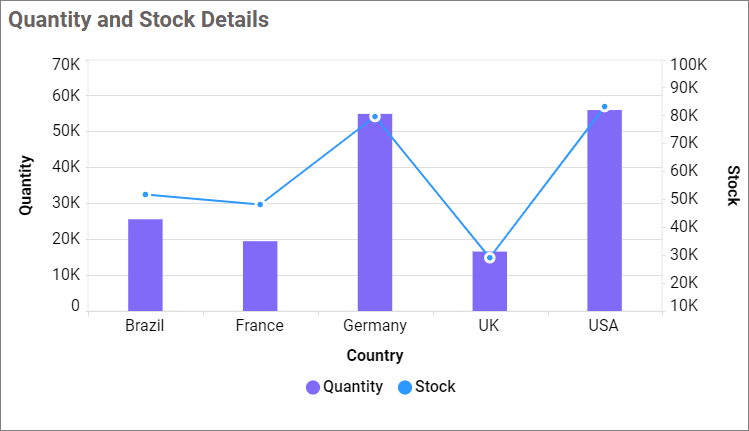Click the Germany stock line marker
The image size is (749, 431).
[375, 117]
